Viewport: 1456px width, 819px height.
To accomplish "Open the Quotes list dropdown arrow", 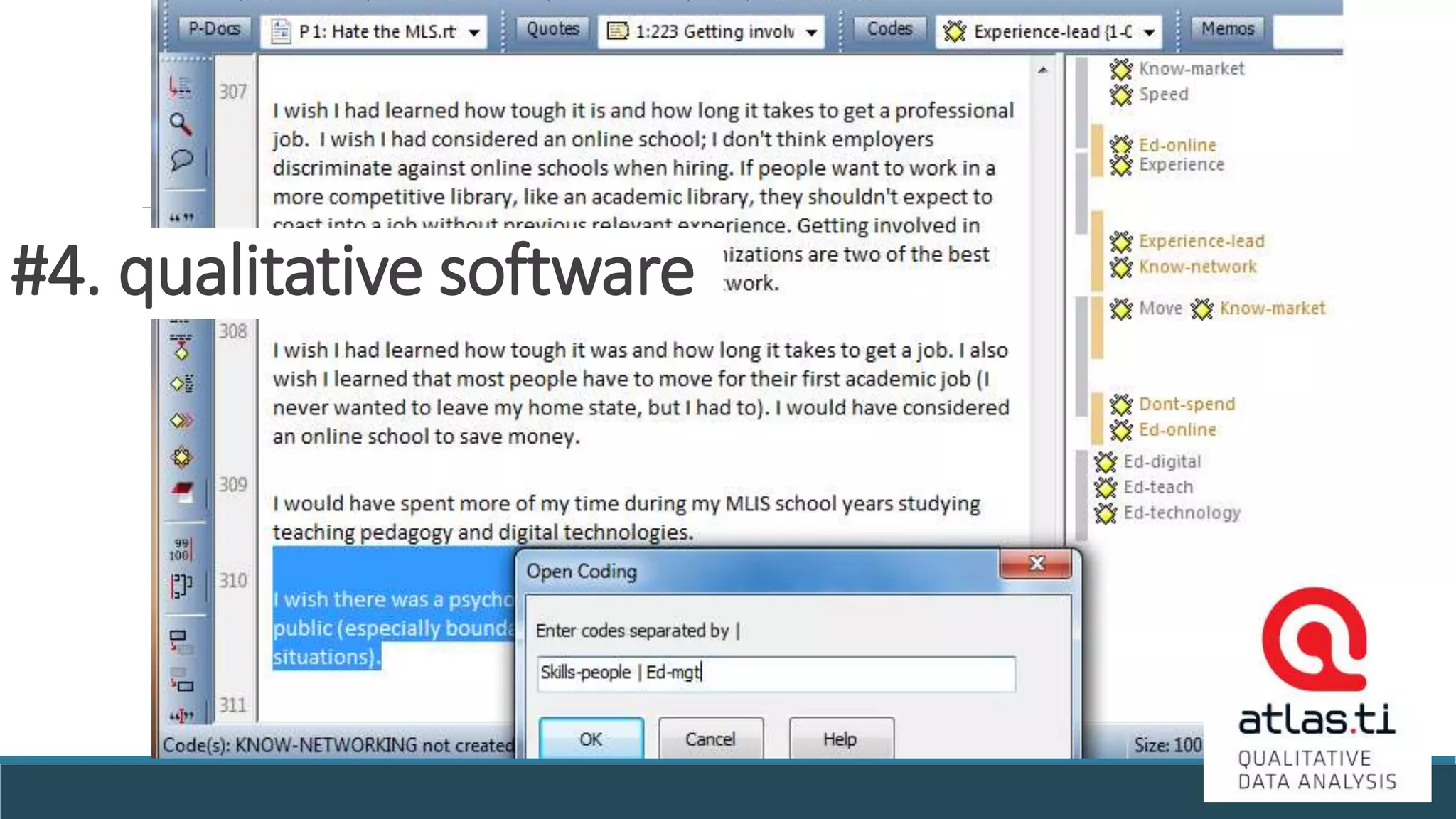I will coord(811,33).
